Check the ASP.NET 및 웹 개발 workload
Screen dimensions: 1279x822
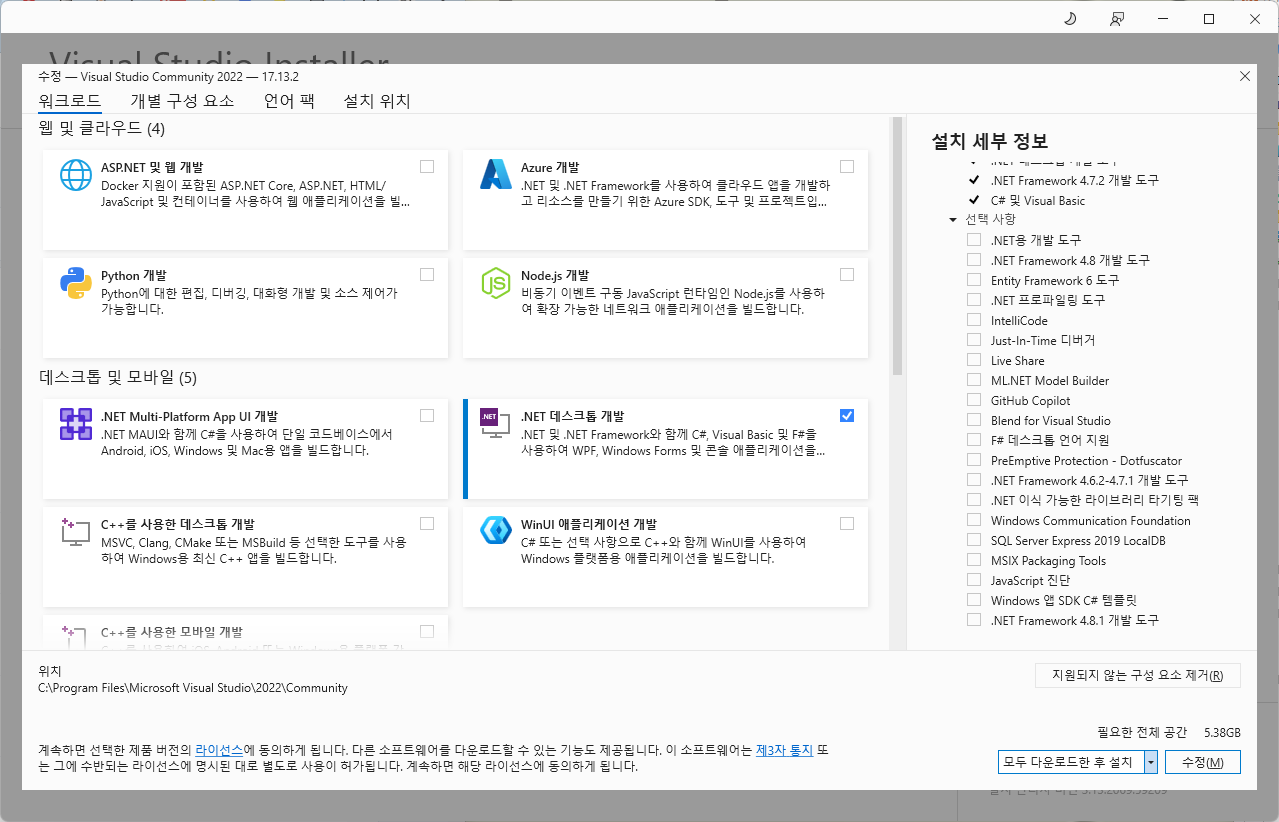click(427, 166)
